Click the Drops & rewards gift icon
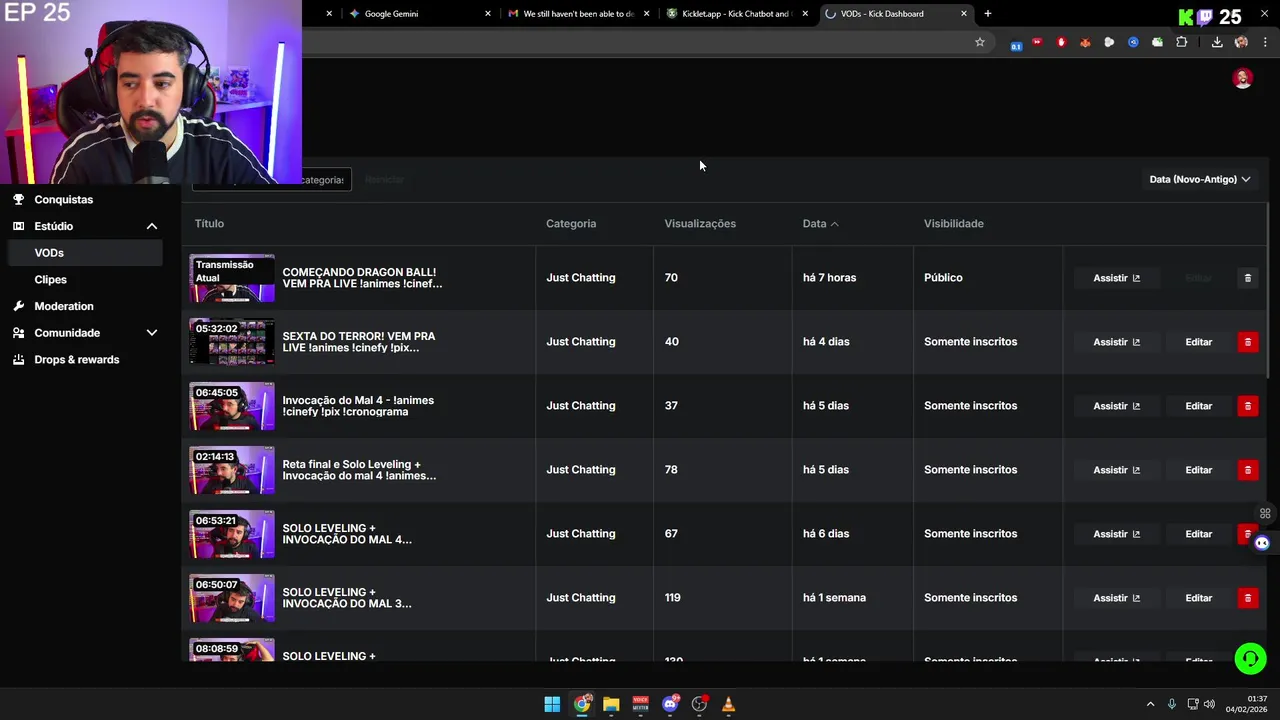Viewport: 1280px width, 720px height. 18,359
